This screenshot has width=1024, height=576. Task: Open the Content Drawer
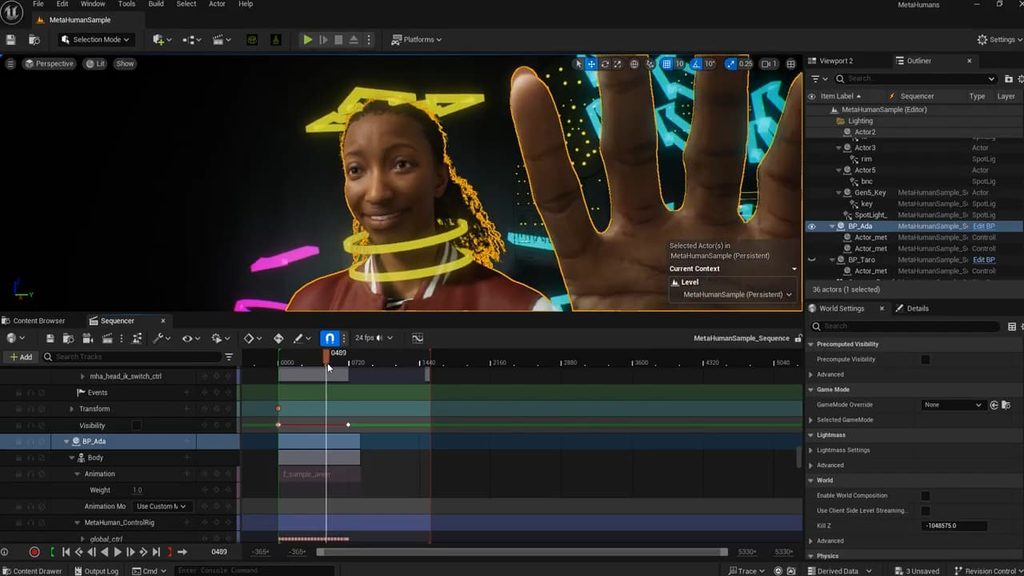(x=31, y=571)
